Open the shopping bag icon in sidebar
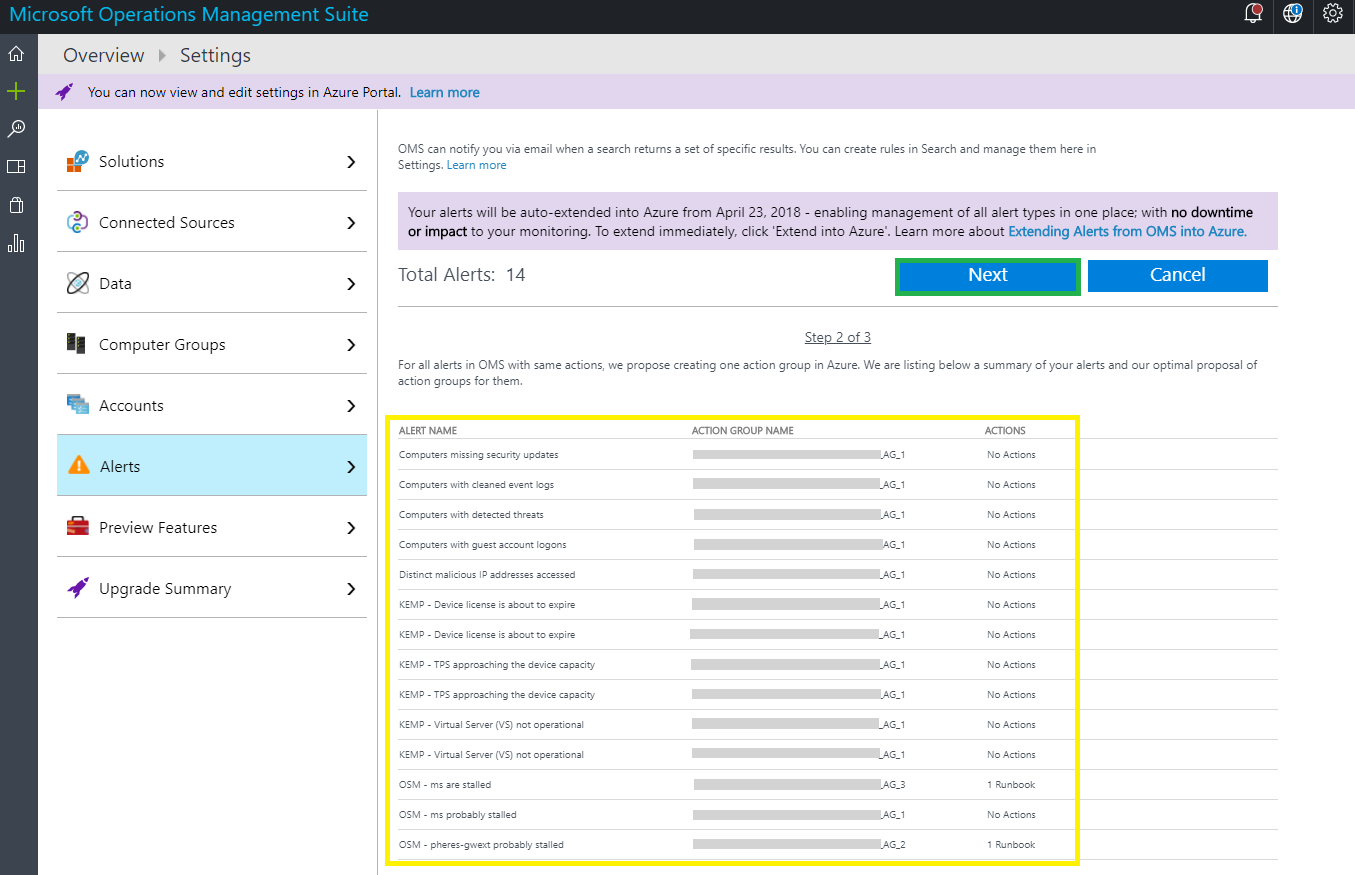The height and width of the screenshot is (875, 1355). tap(16, 205)
